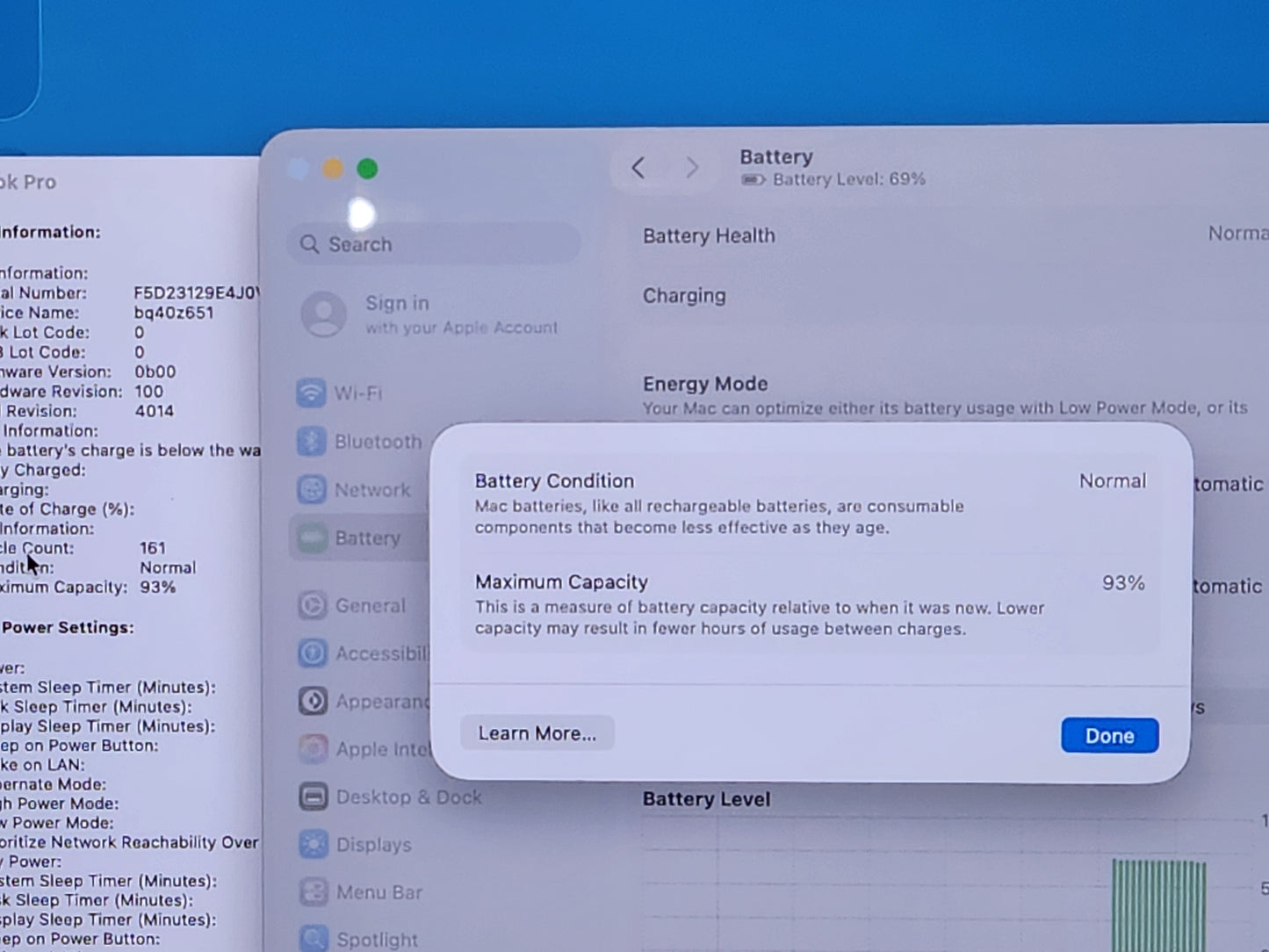Click hardware revision value 100 in System Information
The height and width of the screenshot is (952, 1269).
coord(148,392)
